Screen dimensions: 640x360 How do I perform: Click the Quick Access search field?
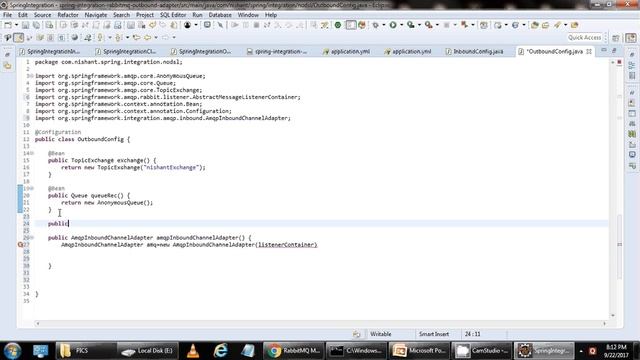[x=584, y=38]
